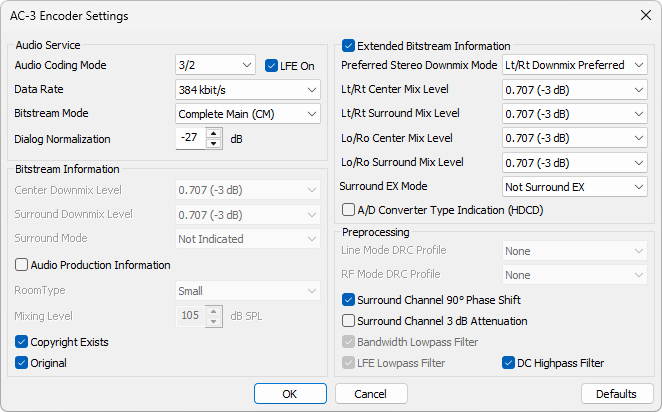Open the Audio Coding Mode dropdown
This screenshot has width=662, height=412.
pos(215,65)
